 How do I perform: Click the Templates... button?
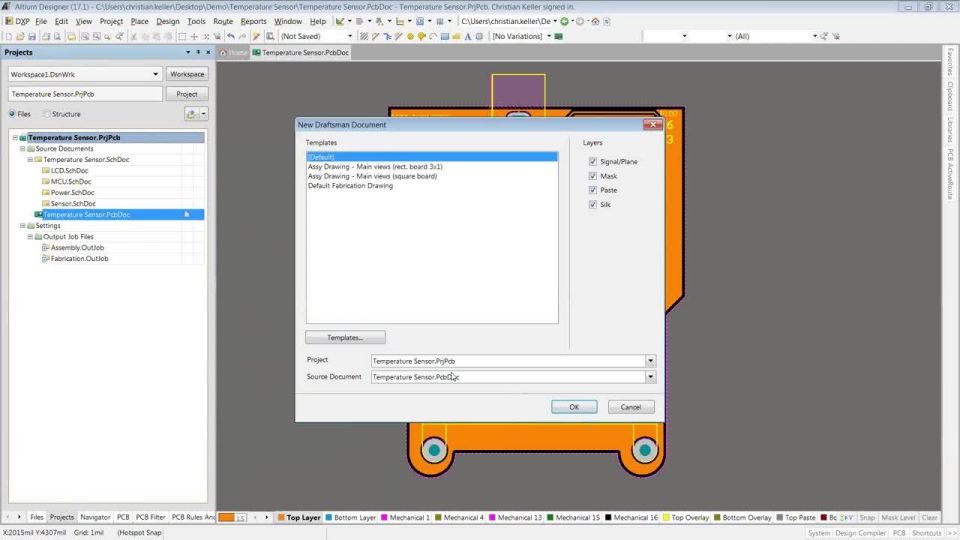click(345, 337)
